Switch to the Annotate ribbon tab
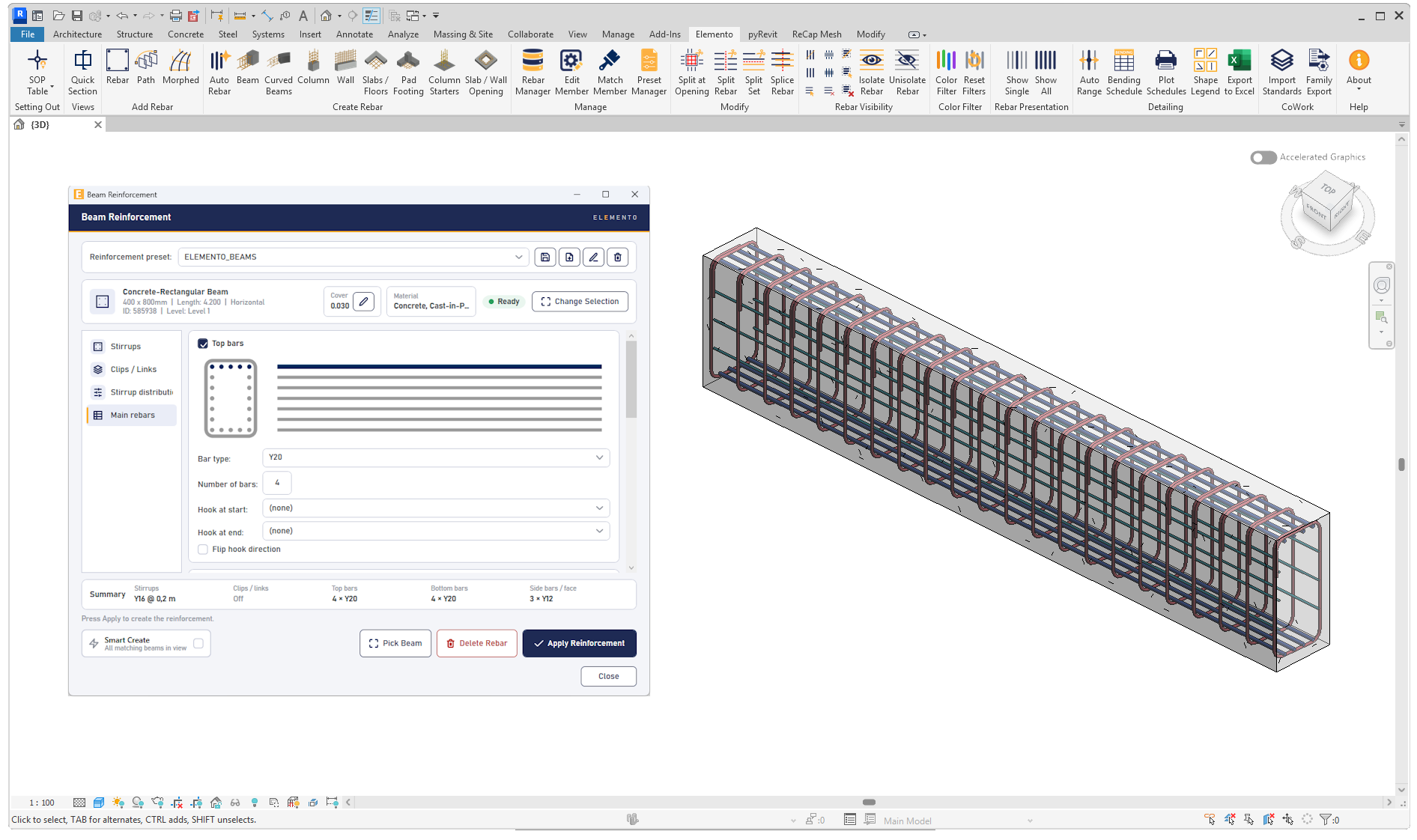Screen dimensions: 1417x840 (x=354, y=34)
